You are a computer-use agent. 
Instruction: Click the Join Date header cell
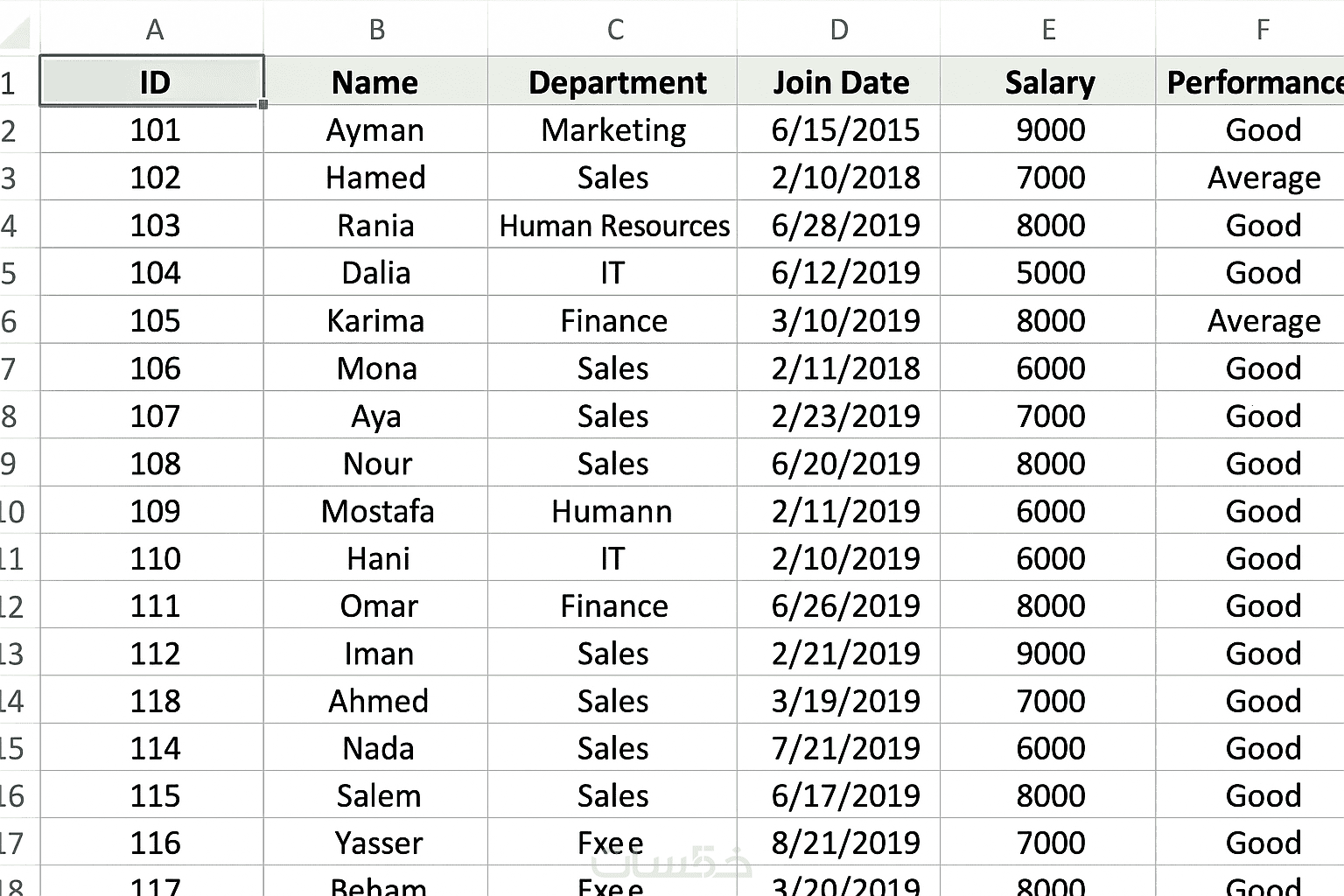[x=840, y=82]
